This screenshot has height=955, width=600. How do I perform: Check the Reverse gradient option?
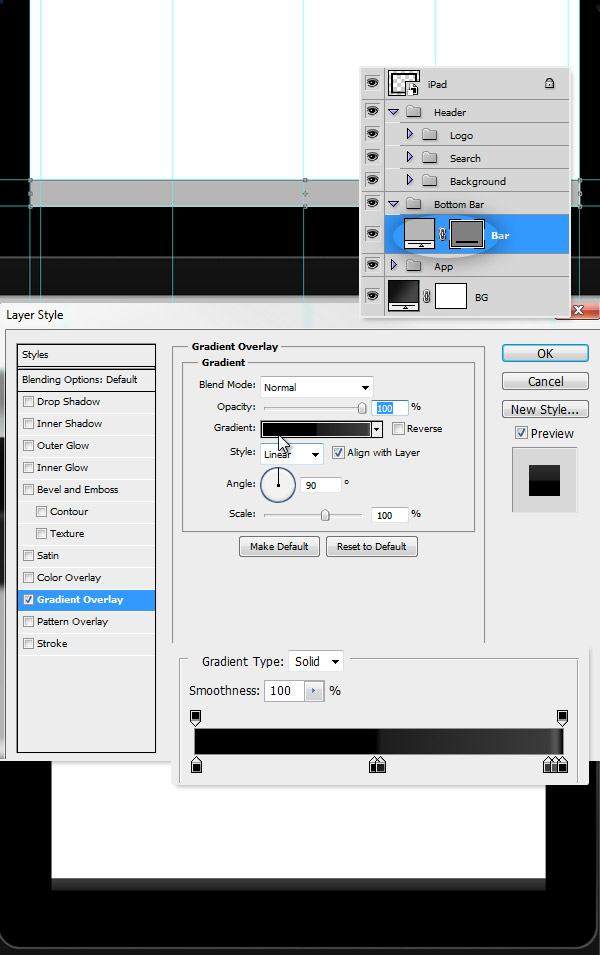pyautogui.click(x=398, y=428)
